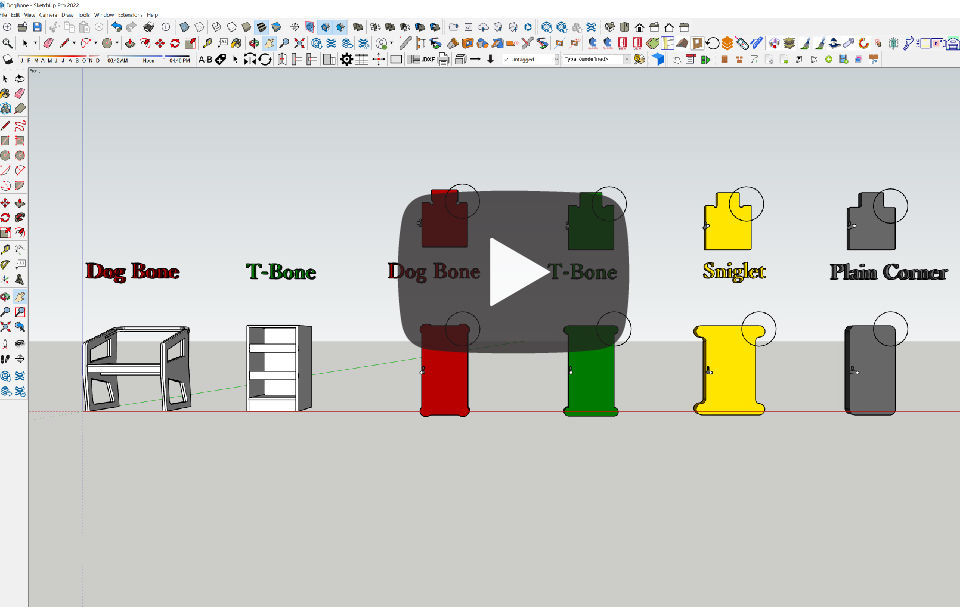Choose the Move tool in the top toolbar
This screenshot has width=960, height=608.
click(160, 43)
